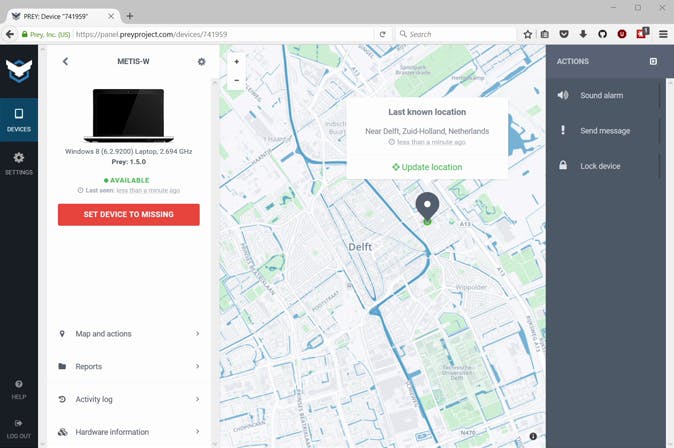Screen dimensions: 674x448
Task: Expand Map and actions chevron
Action: (x=197, y=334)
